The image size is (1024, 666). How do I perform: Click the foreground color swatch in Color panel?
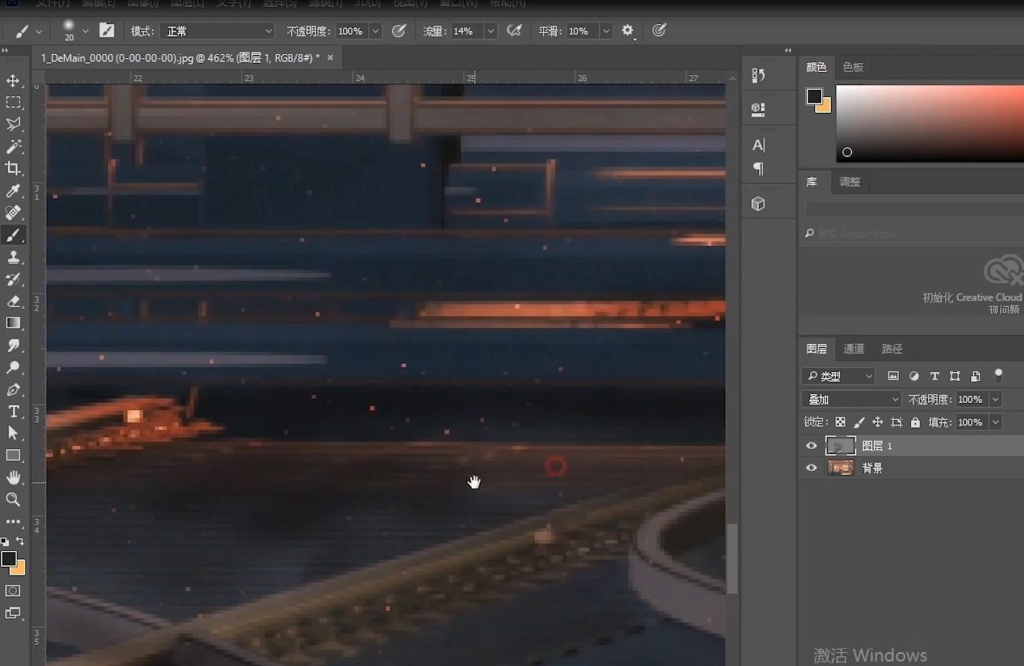pos(814,97)
